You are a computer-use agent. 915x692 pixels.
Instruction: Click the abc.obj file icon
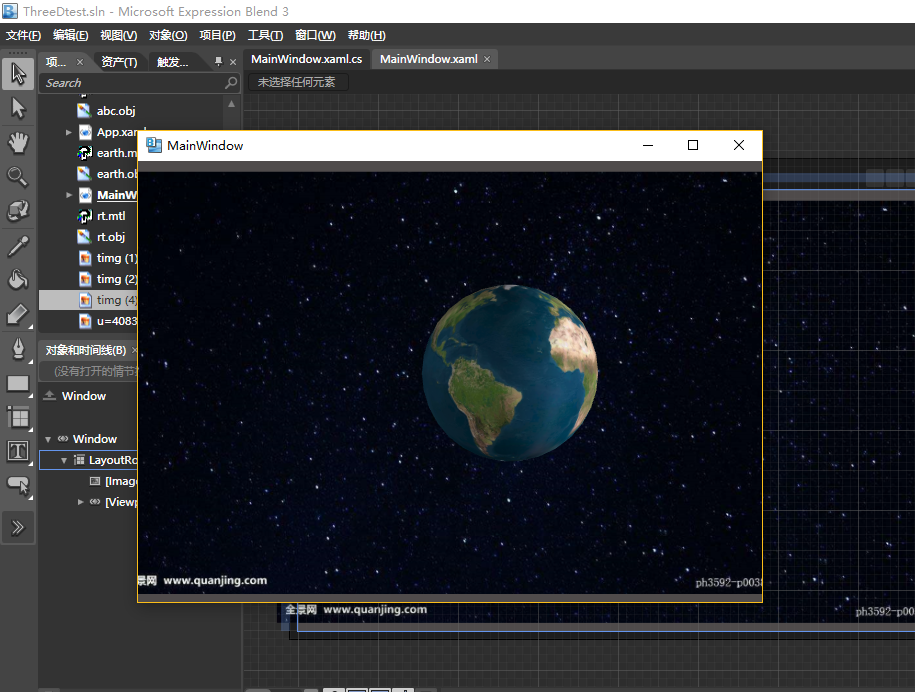point(85,110)
